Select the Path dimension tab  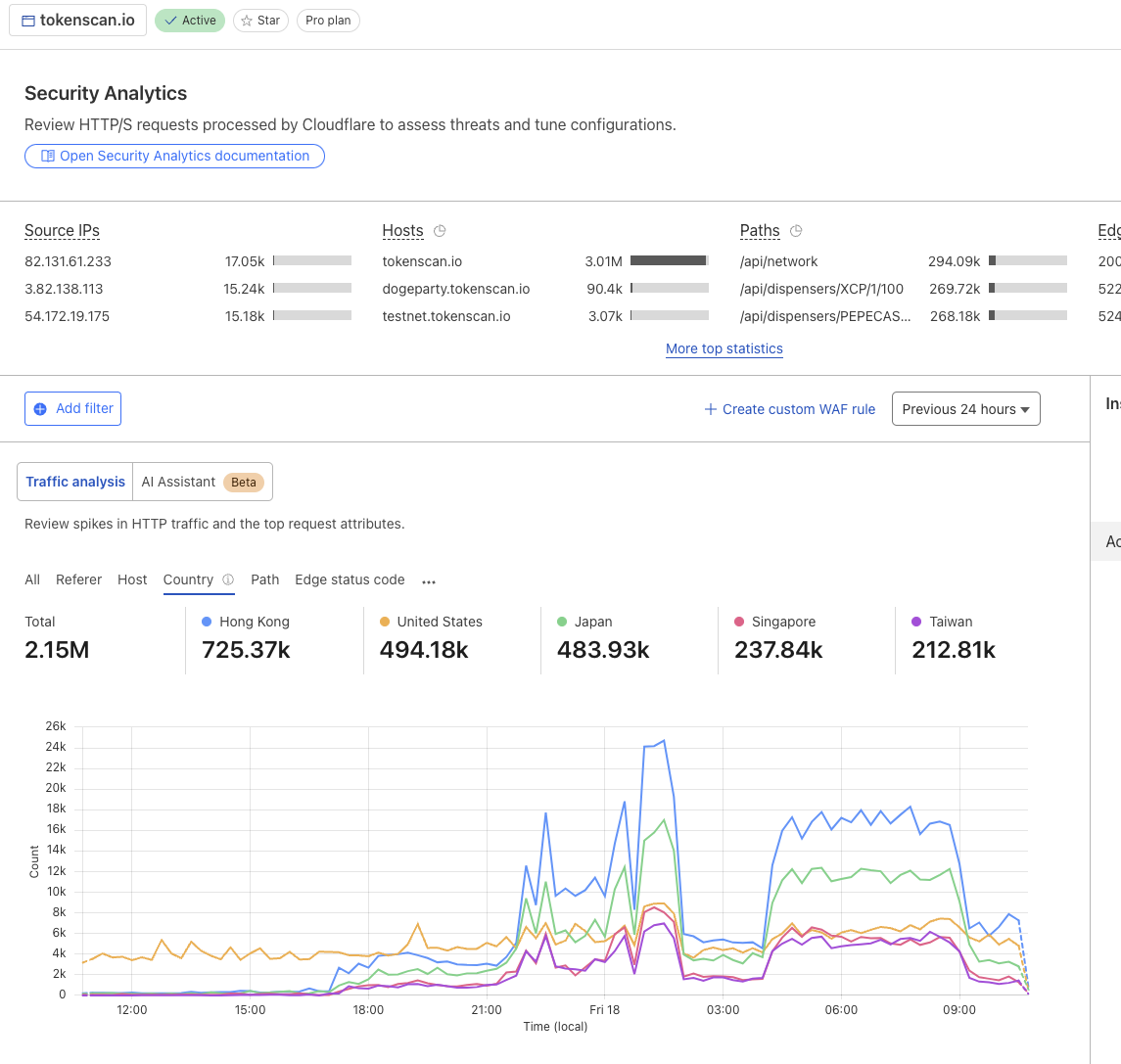click(264, 579)
